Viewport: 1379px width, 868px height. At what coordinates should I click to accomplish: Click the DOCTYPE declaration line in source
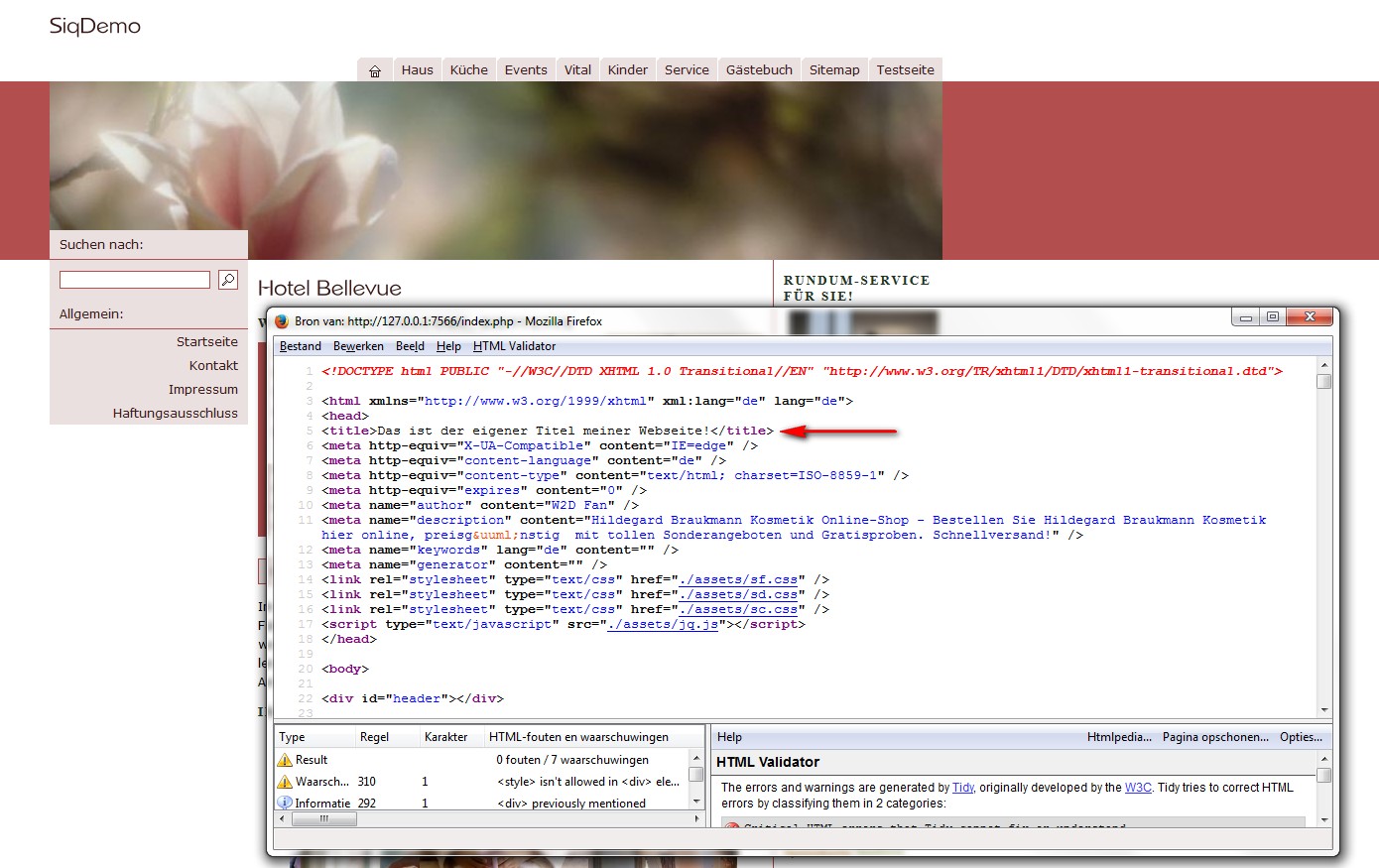click(803, 371)
